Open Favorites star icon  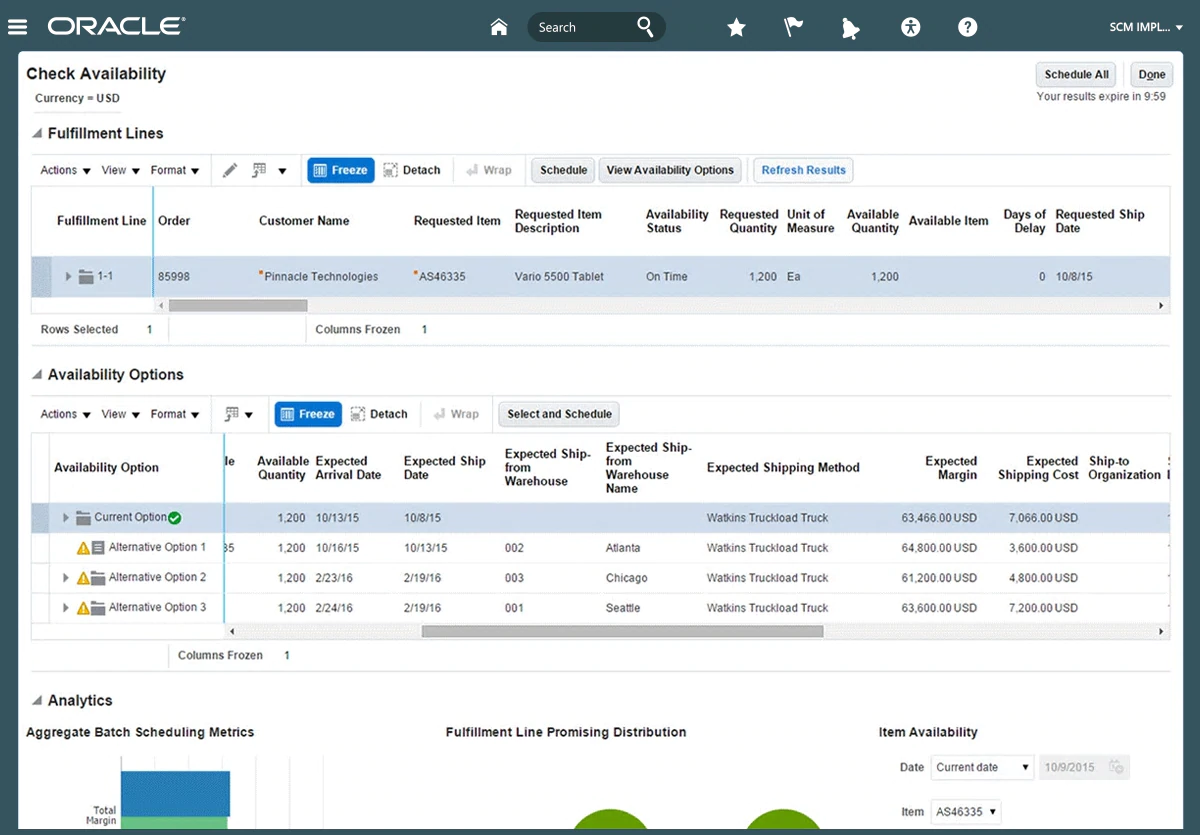pos(736,28)
